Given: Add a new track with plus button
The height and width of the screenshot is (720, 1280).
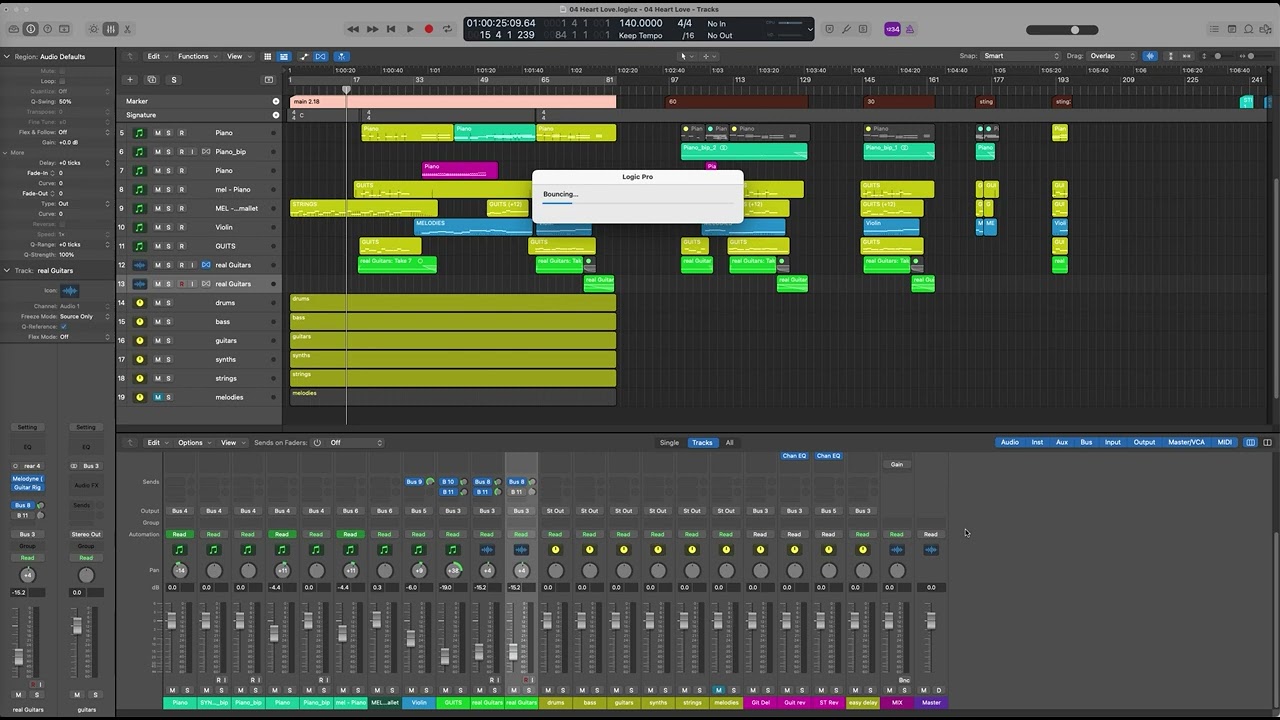Looking at the screenshot, I should click(129, 79).
